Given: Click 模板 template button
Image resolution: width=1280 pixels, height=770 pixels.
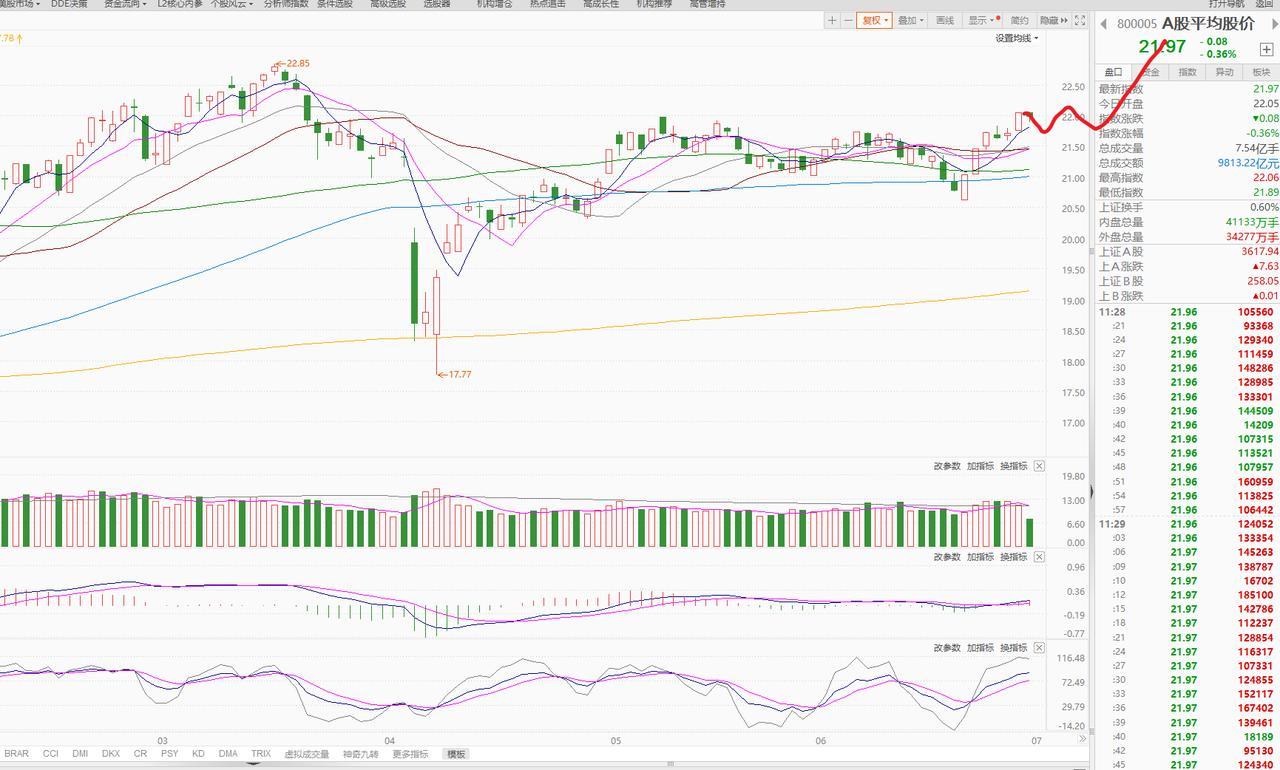Looking at the screenshot, I should pos(456,754).
